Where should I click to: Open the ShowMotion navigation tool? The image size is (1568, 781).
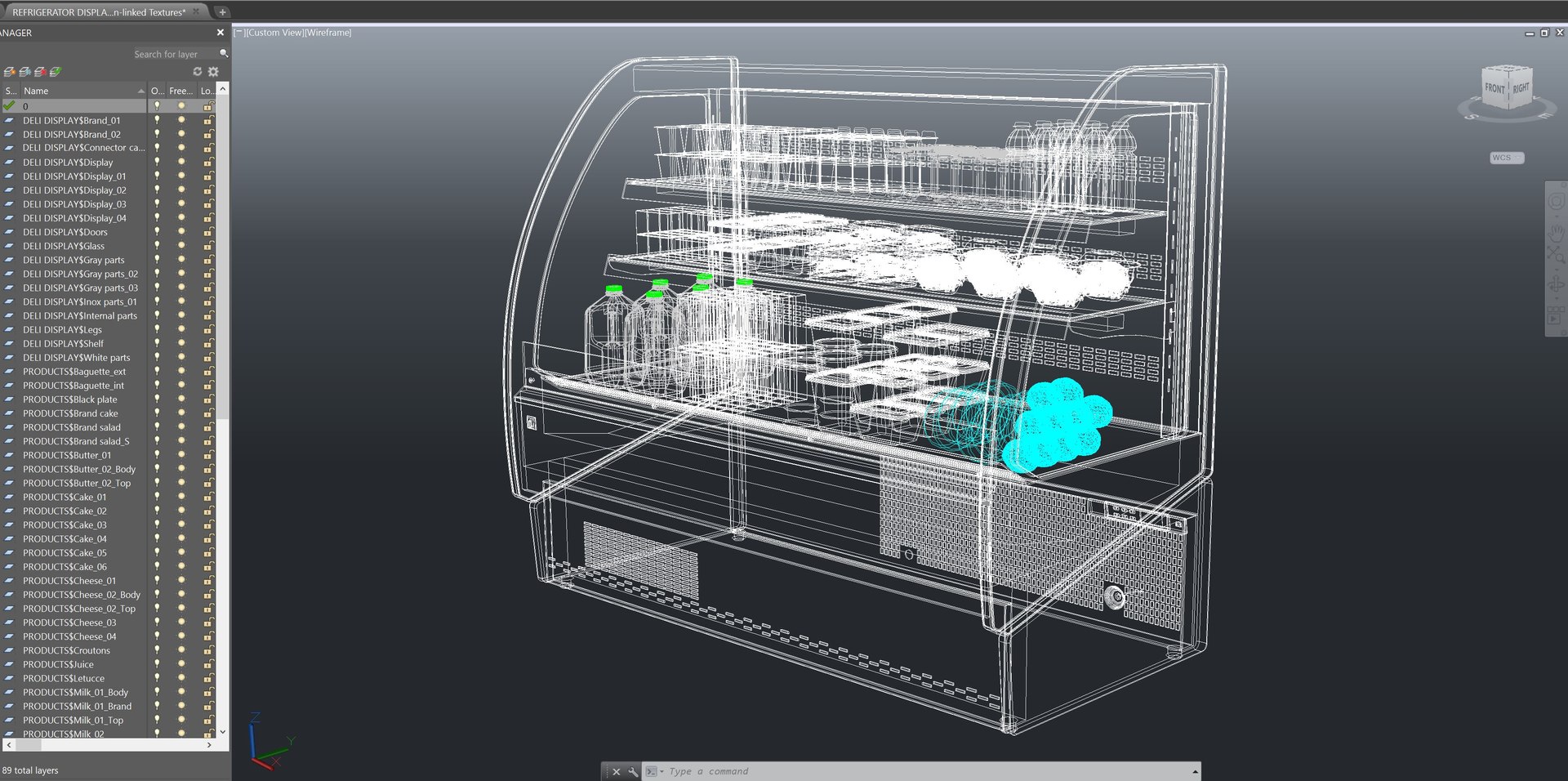coord(1556,315)
